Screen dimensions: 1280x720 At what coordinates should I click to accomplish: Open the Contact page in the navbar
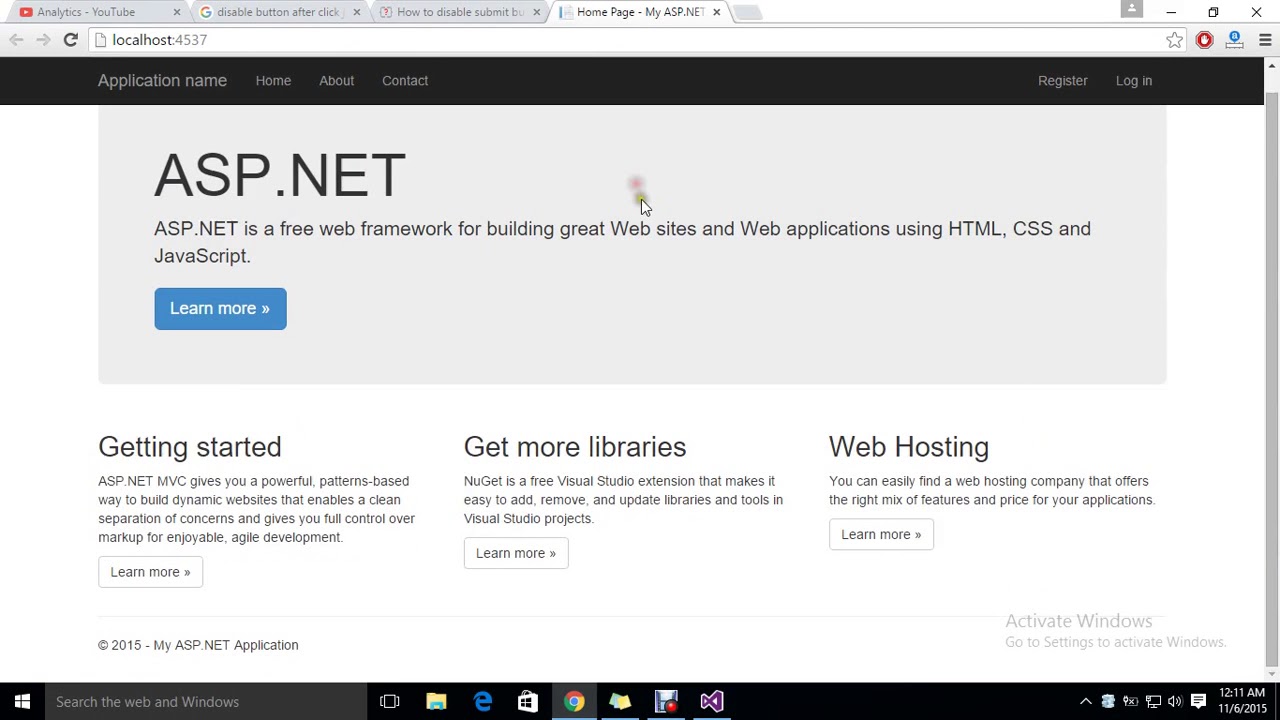click(405, 81)
